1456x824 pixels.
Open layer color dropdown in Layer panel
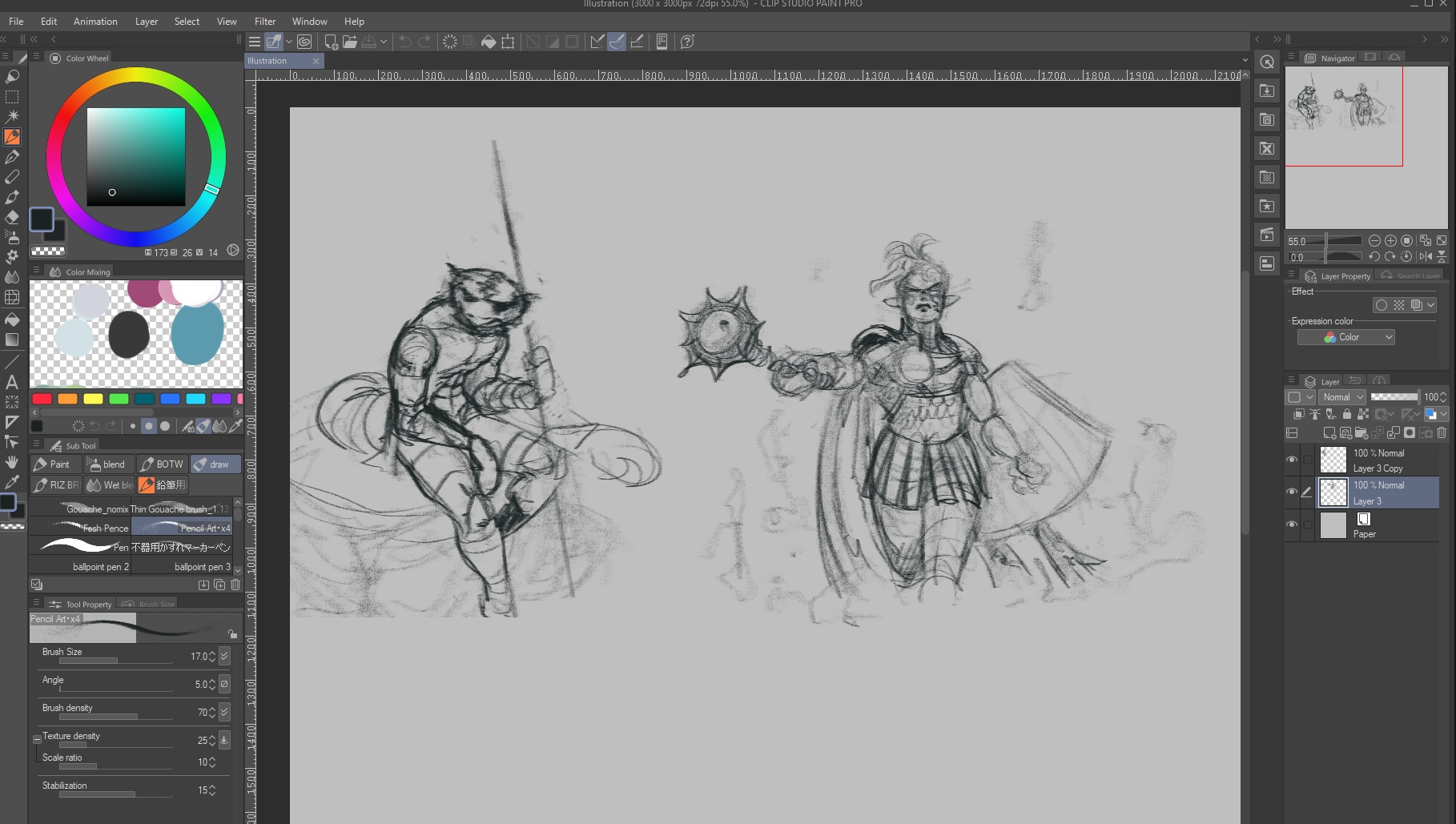(x=1443, y=415)
